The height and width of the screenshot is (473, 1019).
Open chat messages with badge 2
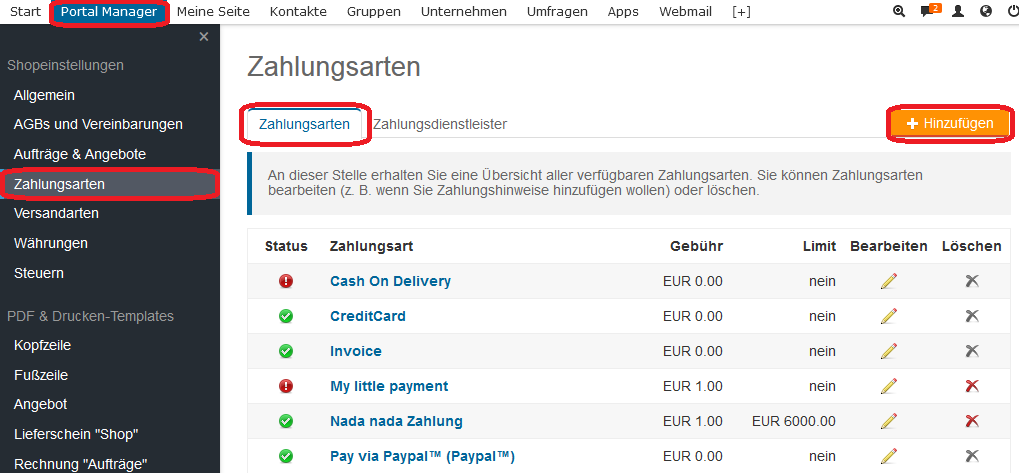pos(929,12)
